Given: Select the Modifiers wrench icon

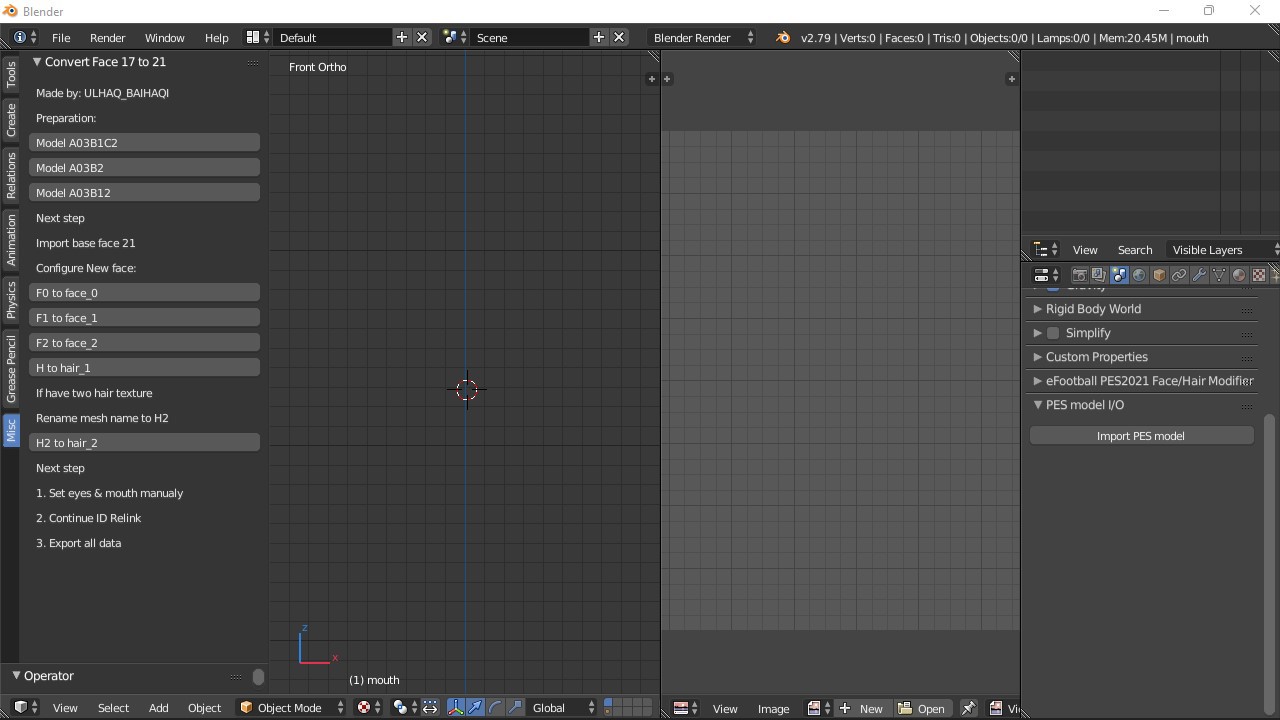Looking at the screenshot, I should coord(1199,275).
